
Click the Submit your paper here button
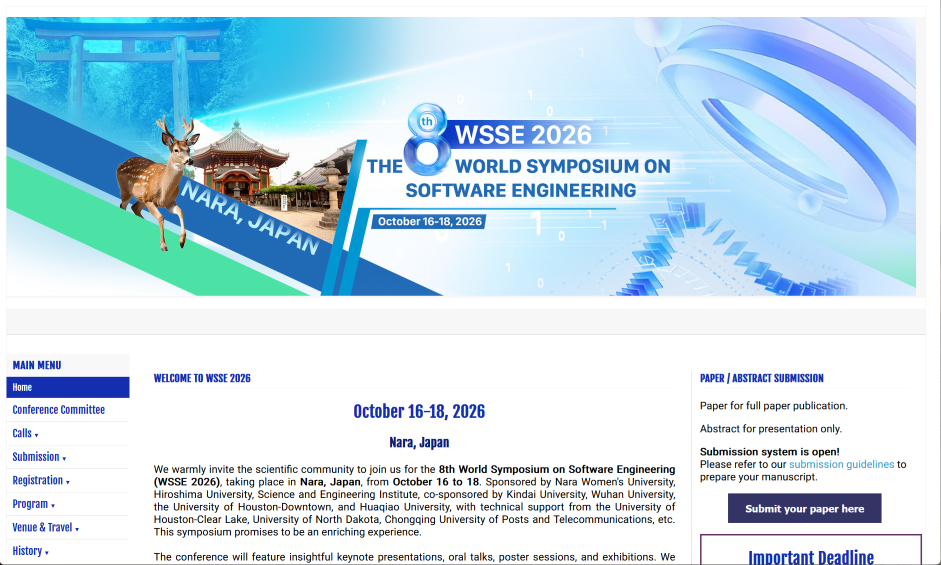804,509
